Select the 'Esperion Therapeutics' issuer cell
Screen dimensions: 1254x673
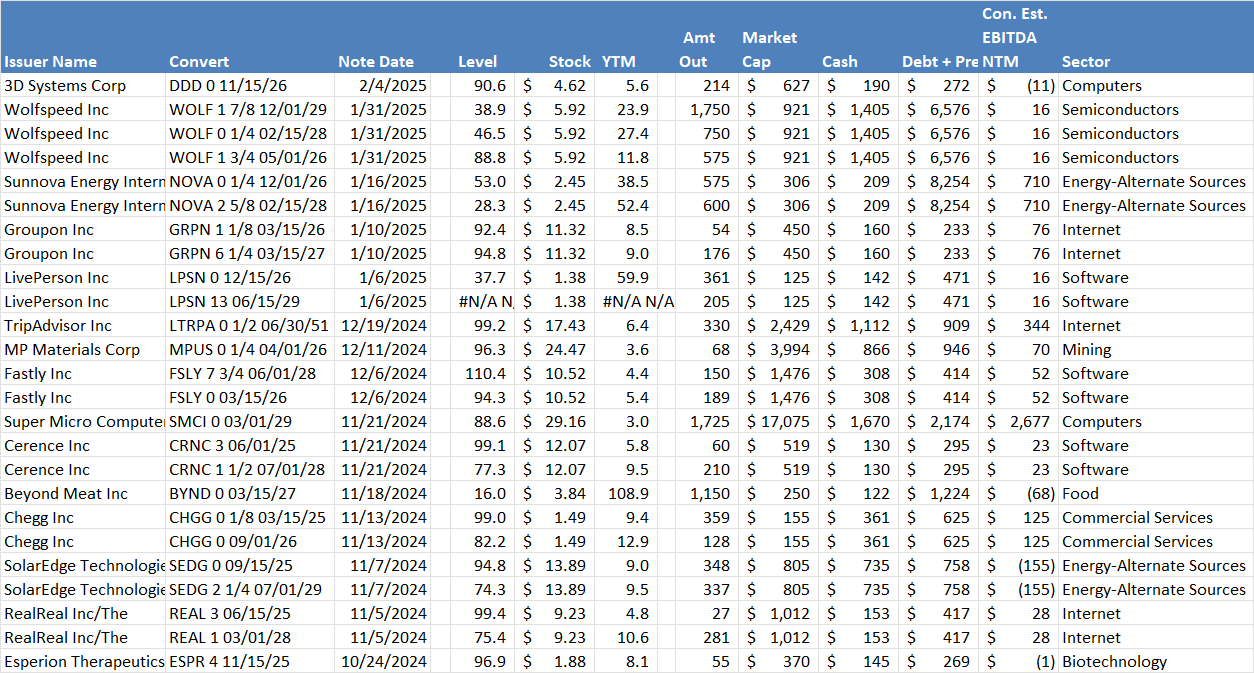[x=84, y=662]
